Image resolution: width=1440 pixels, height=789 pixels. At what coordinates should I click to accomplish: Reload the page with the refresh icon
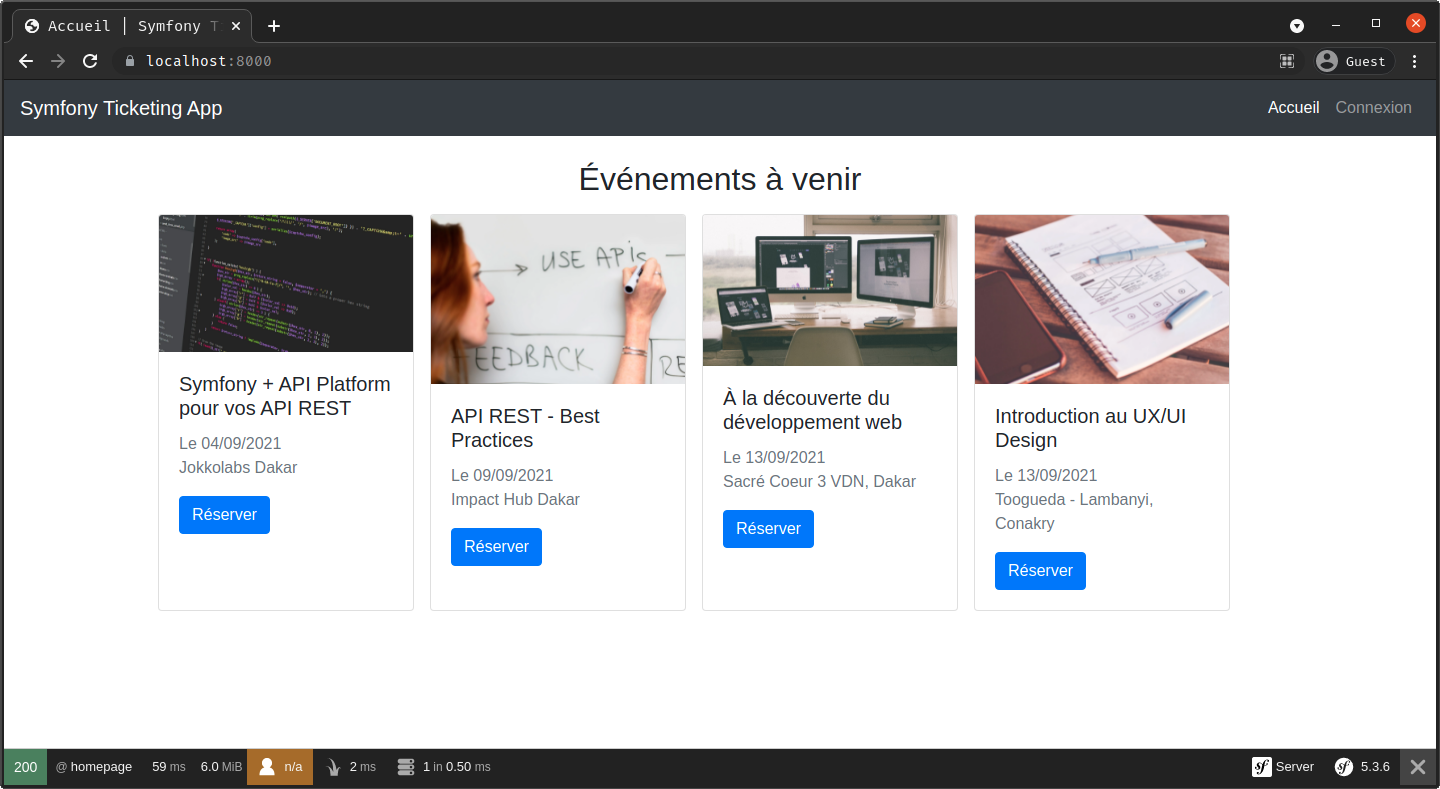pyautogui.click(x=90, y=61)
